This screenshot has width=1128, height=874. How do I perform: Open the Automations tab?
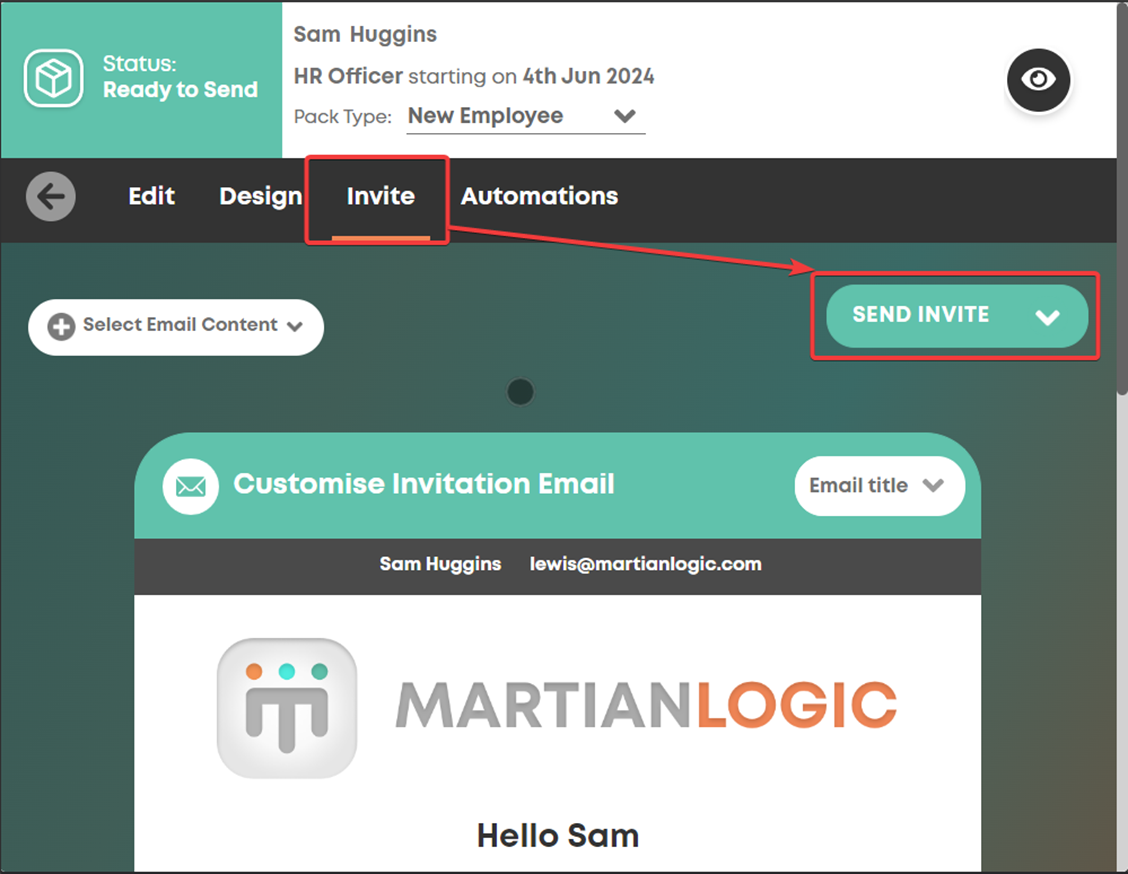coord(539,196)
